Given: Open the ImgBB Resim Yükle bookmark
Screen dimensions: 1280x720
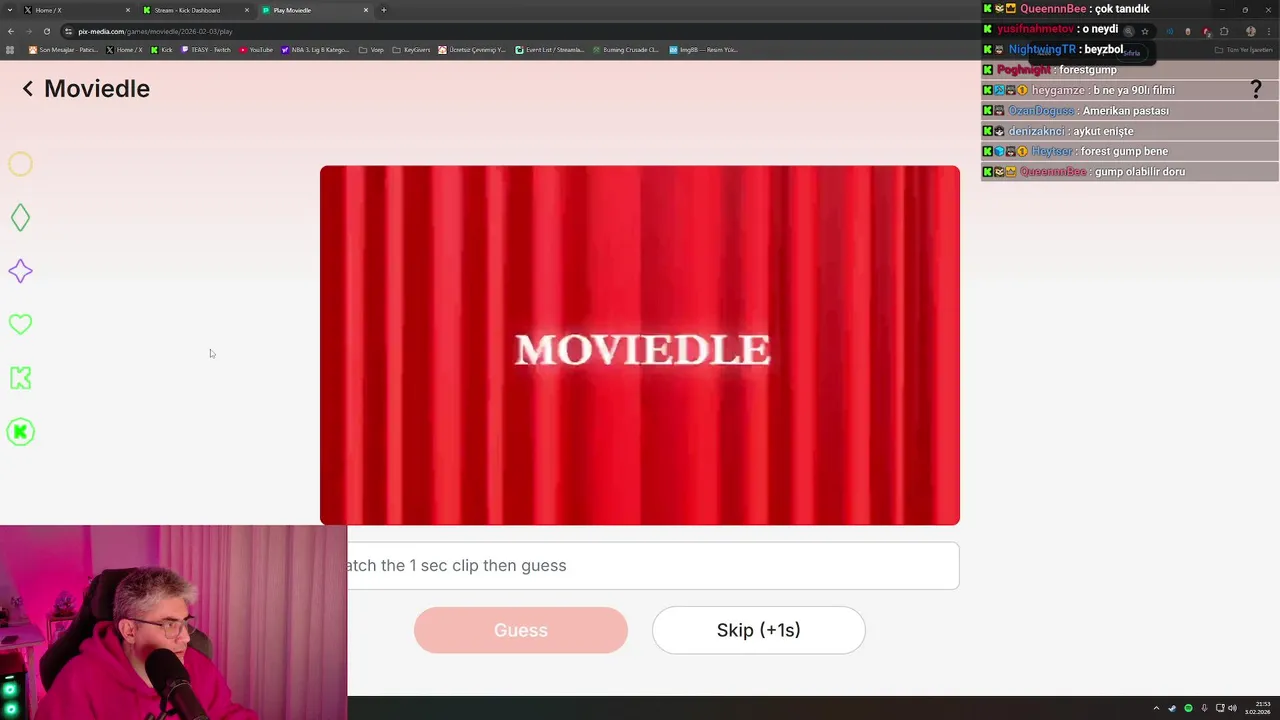Looking at the screenshot, I should pos(703,50).
